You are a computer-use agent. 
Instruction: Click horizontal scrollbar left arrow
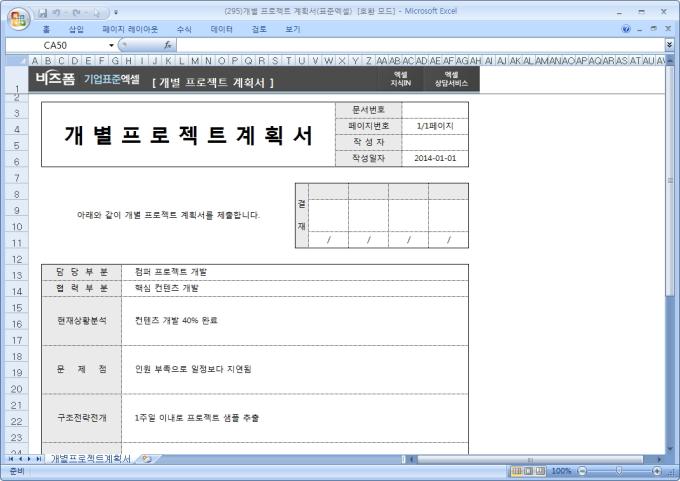click(x=412, y=459)
